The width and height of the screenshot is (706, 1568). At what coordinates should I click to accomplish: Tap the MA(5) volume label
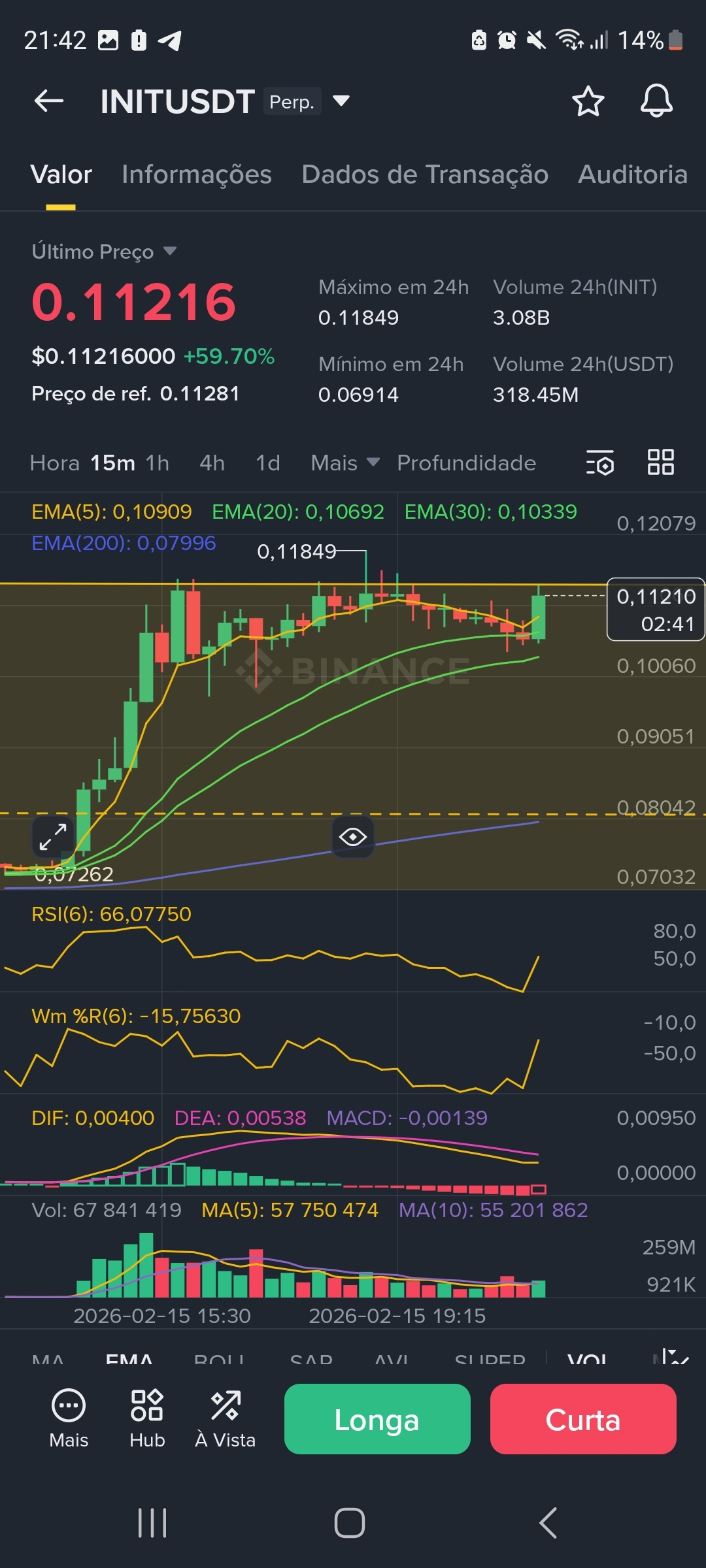[290, 1210]
